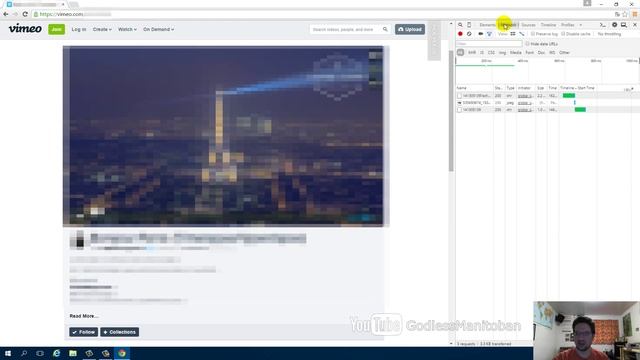Viewport: 640px width, 360px height.
Task: Switch to DevTools Elements tab
Action: [487, 25]
